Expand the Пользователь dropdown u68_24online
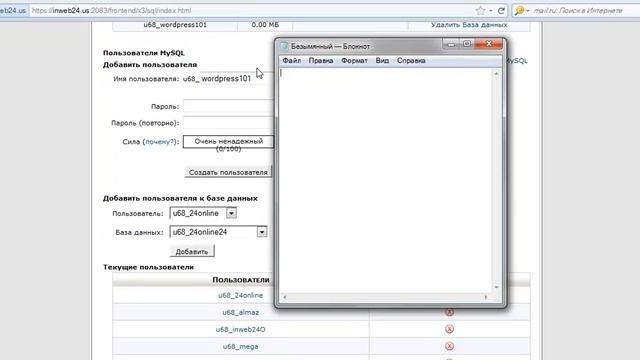The width and height of the screenshot is (640, 360). click(231, 213)
